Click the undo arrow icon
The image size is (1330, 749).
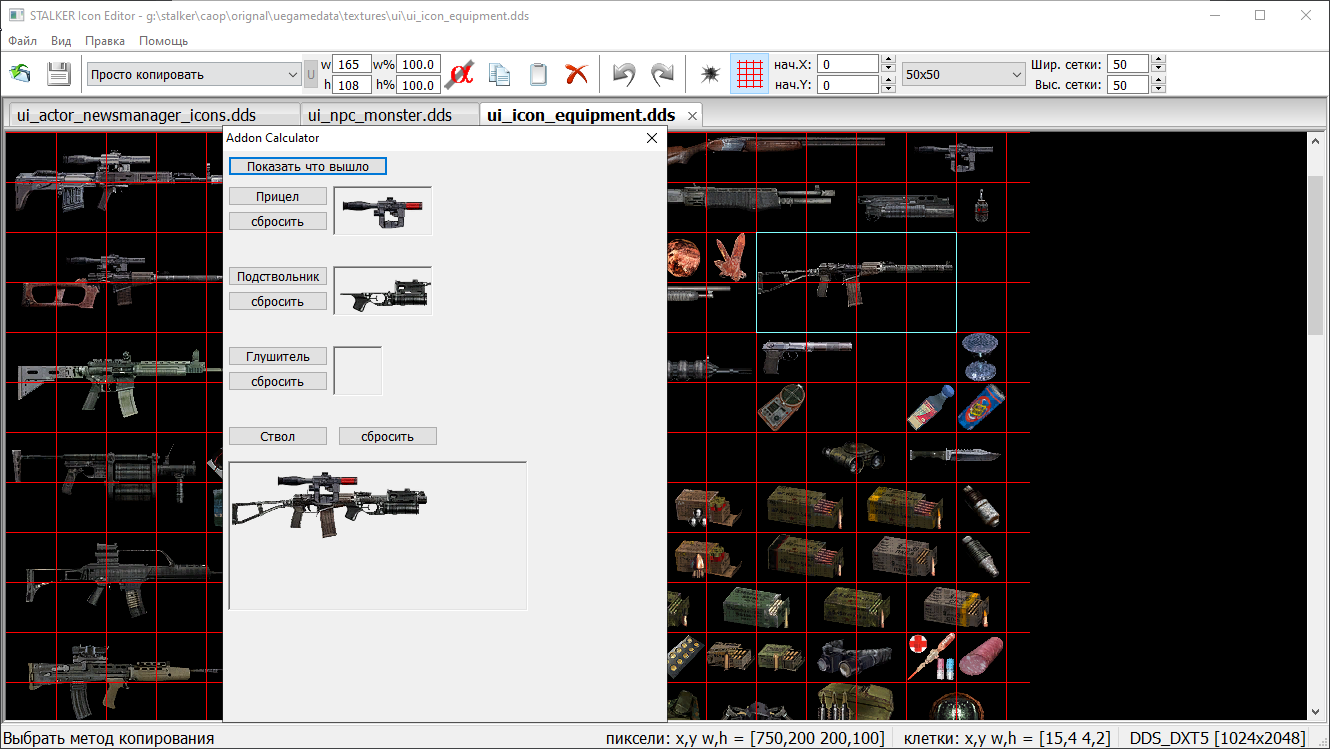(x=624, y=74)
